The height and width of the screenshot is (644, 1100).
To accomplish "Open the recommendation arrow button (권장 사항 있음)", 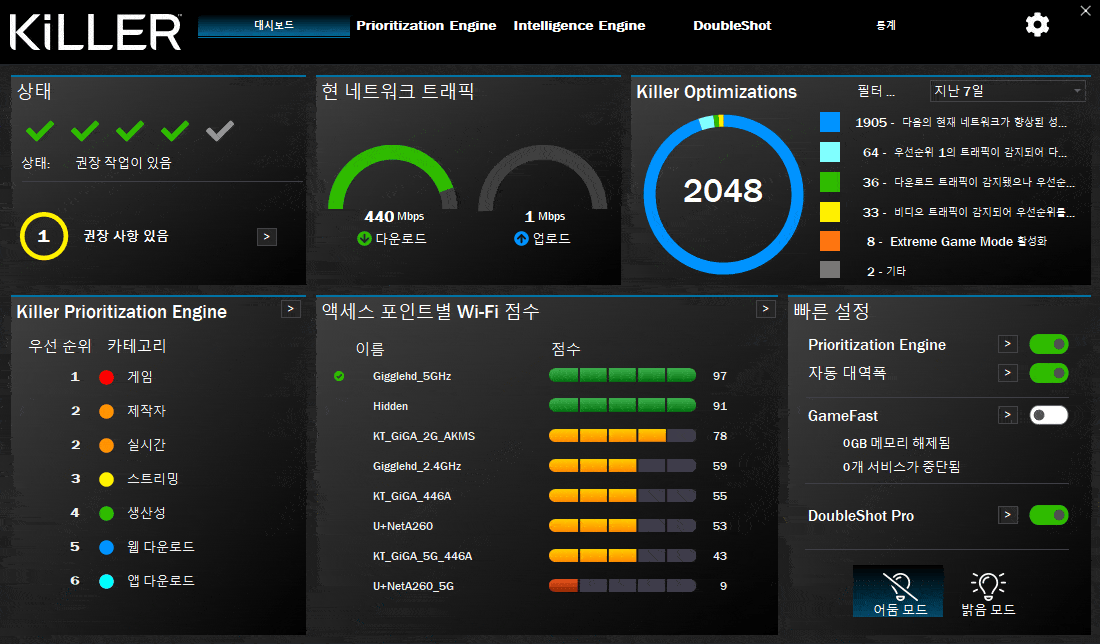I will [267, 237].
